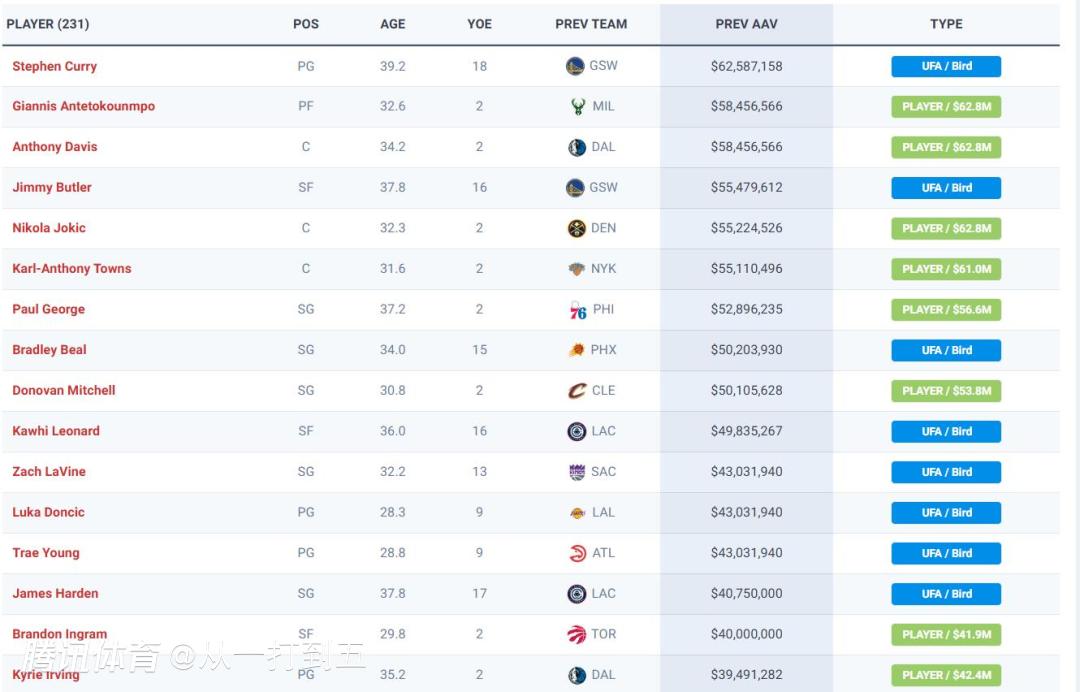
Task: Open Luka Doncic's player profile
Action: coord(48,512)
